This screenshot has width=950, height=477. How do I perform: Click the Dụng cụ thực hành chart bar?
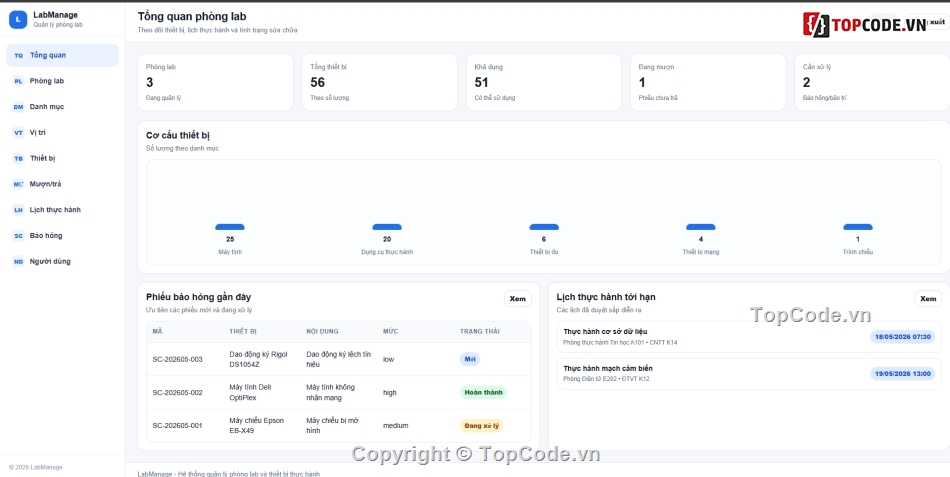click(387, 227)
